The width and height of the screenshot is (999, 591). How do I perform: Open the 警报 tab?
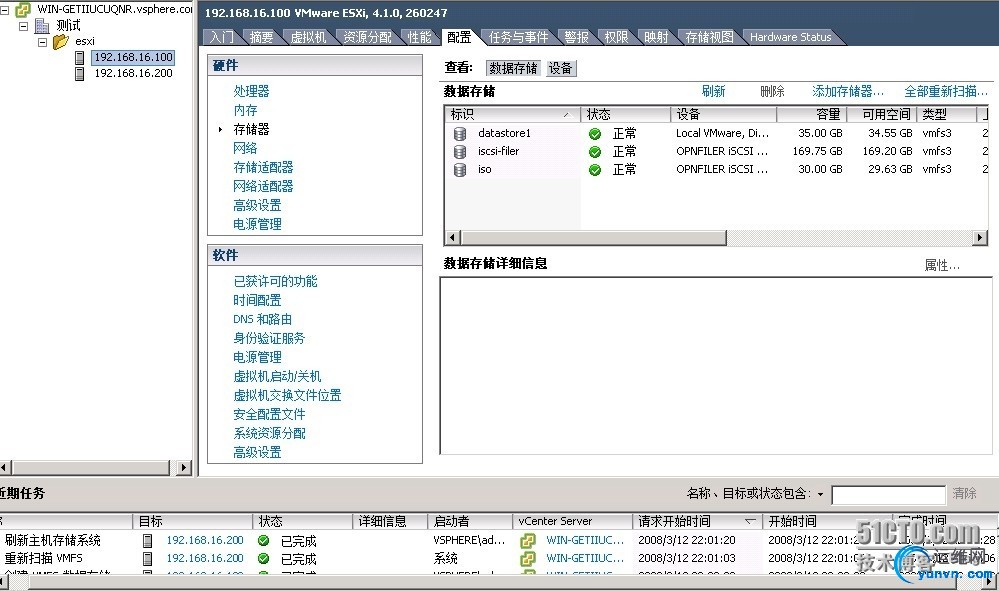[x=576, y=37]
